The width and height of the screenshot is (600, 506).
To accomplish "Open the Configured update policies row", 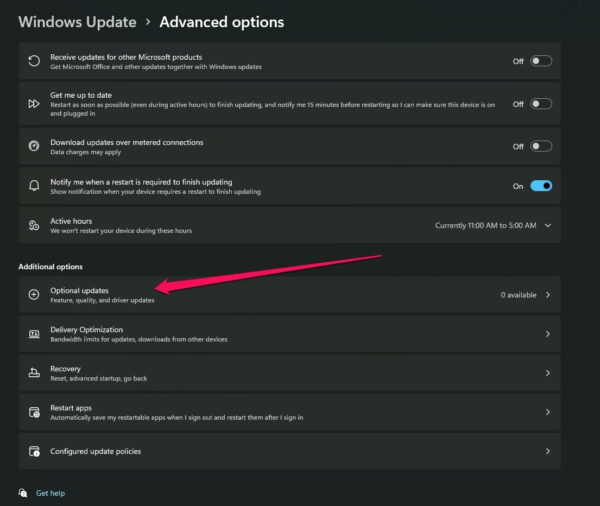I will [x=290, y=451].
